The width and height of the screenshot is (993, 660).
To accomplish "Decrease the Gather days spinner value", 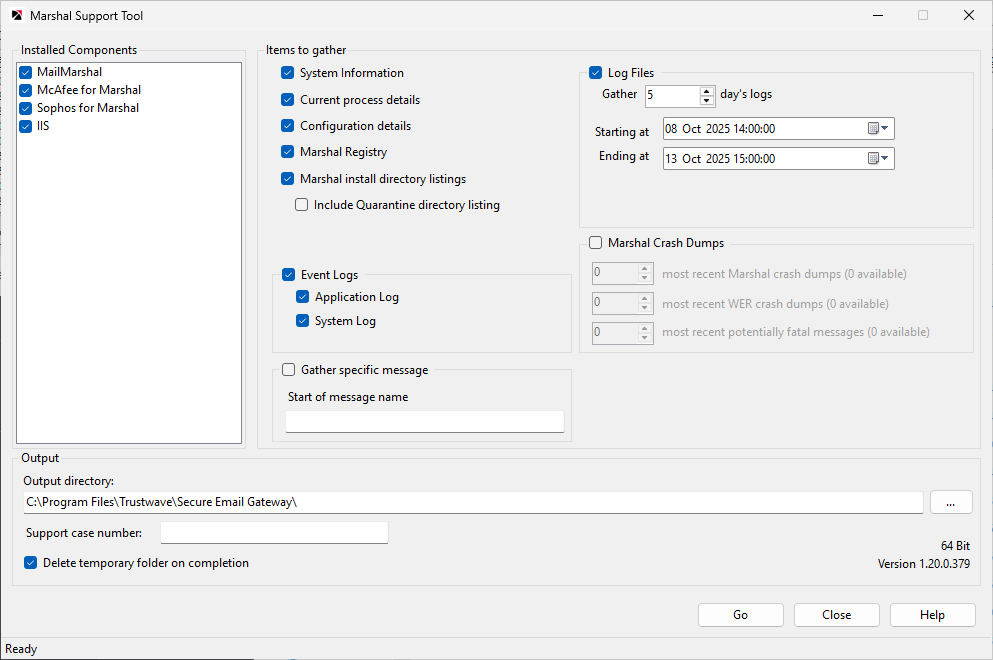I will [708, 101].
